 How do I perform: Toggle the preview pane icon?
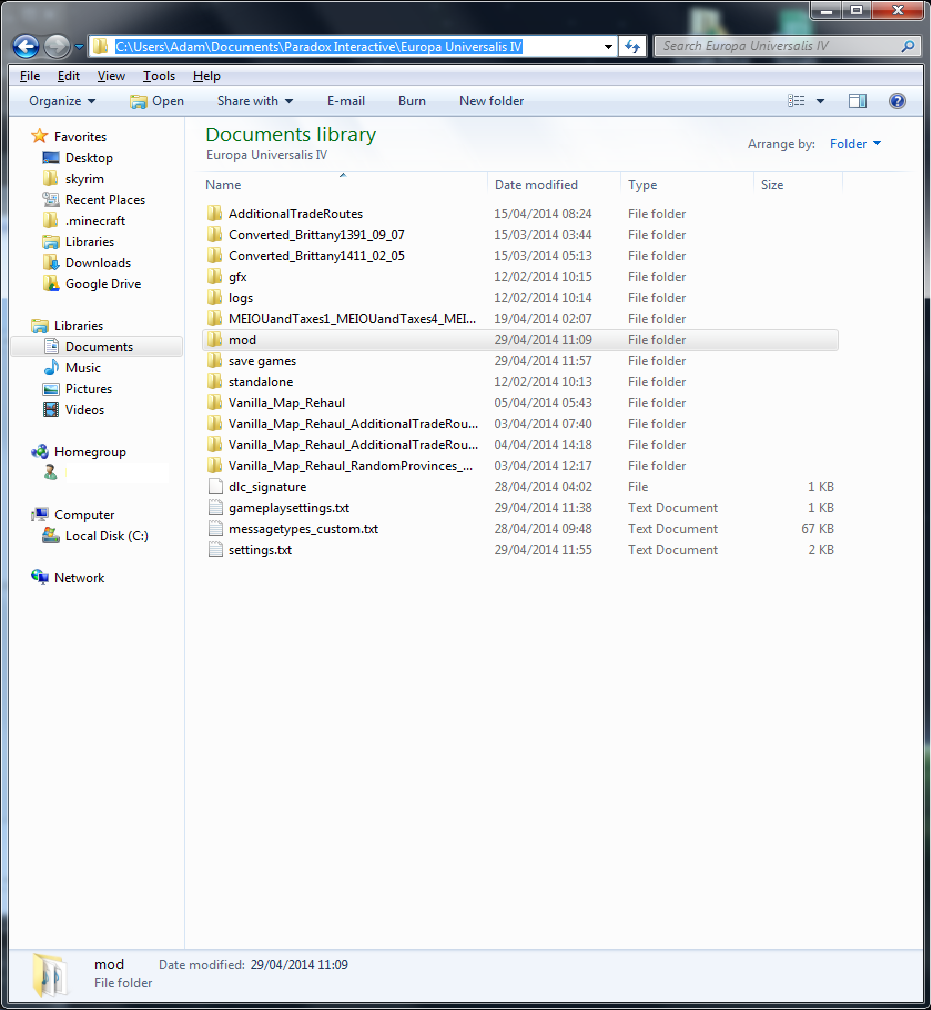(x=858, y=101)
